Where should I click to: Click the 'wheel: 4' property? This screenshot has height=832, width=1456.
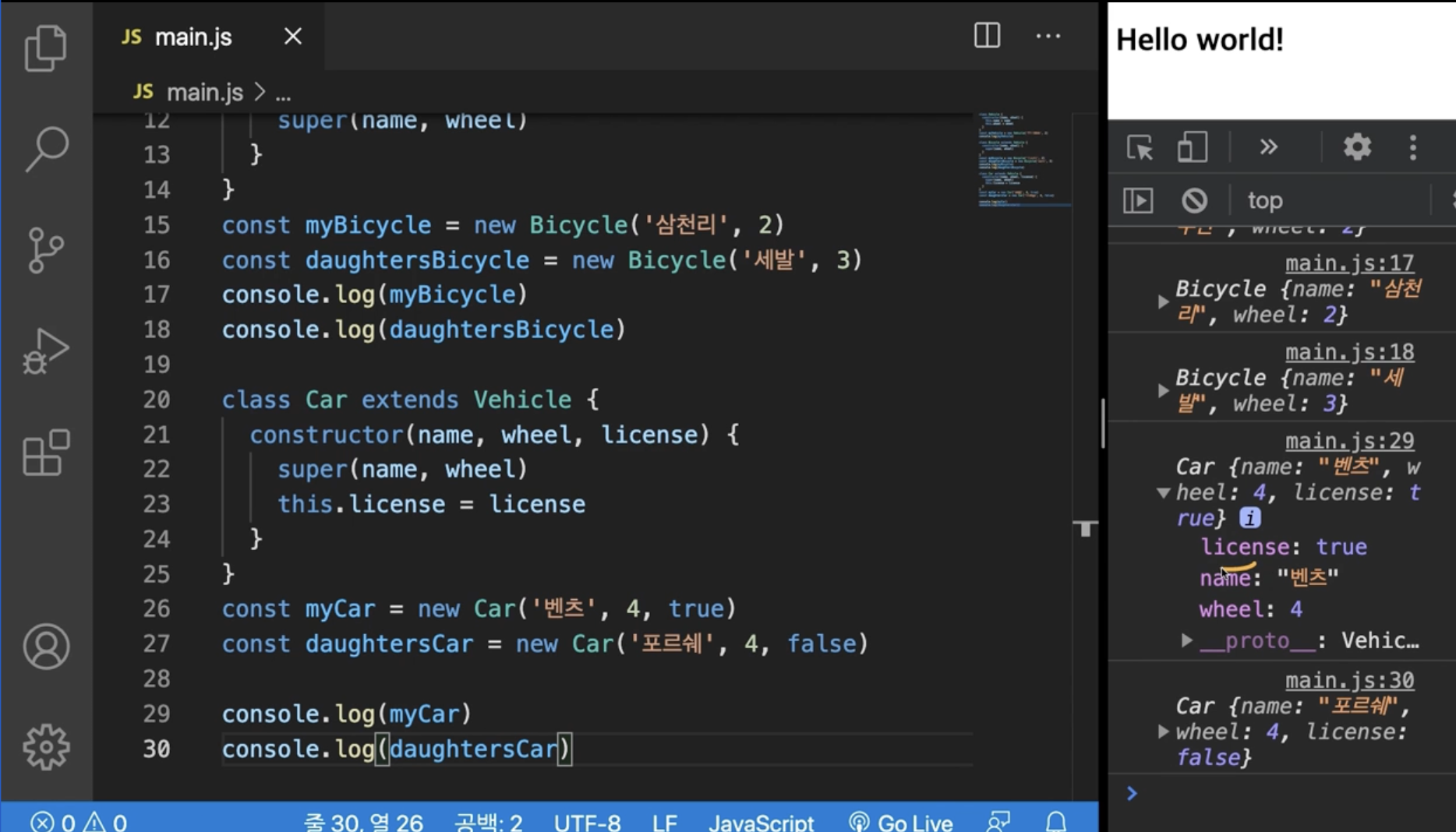[x=1251, y=609]
